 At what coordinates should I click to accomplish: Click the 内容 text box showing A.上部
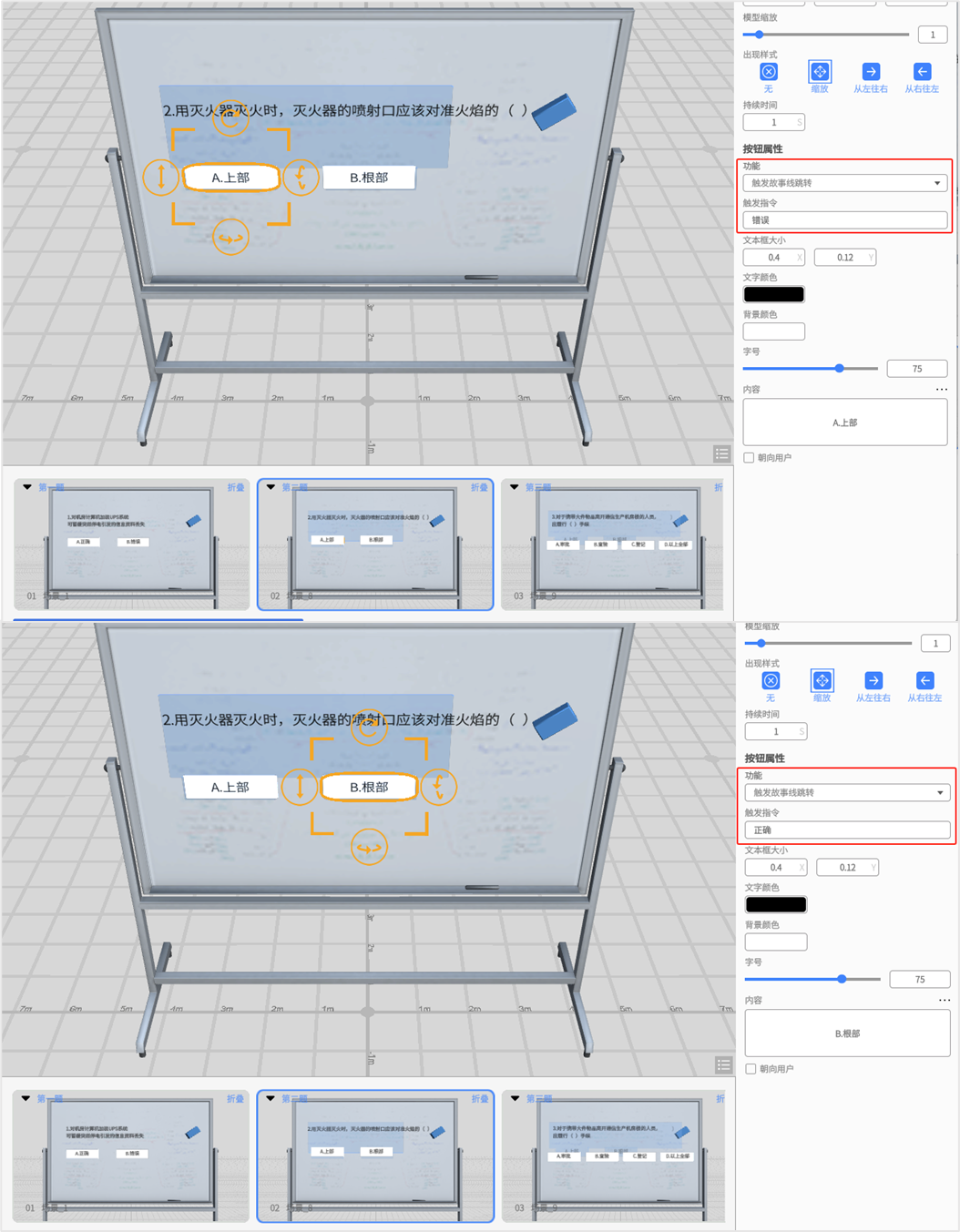[845, 423]
